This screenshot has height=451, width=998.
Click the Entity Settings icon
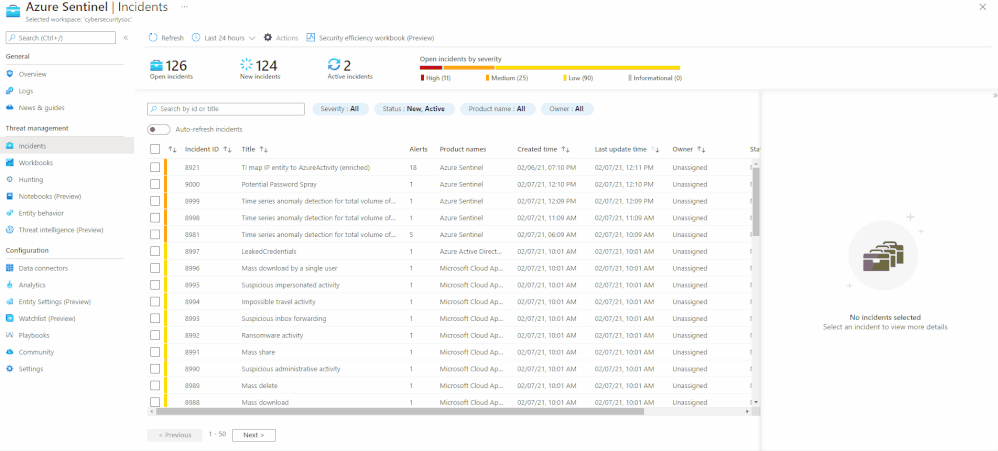click(10, 302)
